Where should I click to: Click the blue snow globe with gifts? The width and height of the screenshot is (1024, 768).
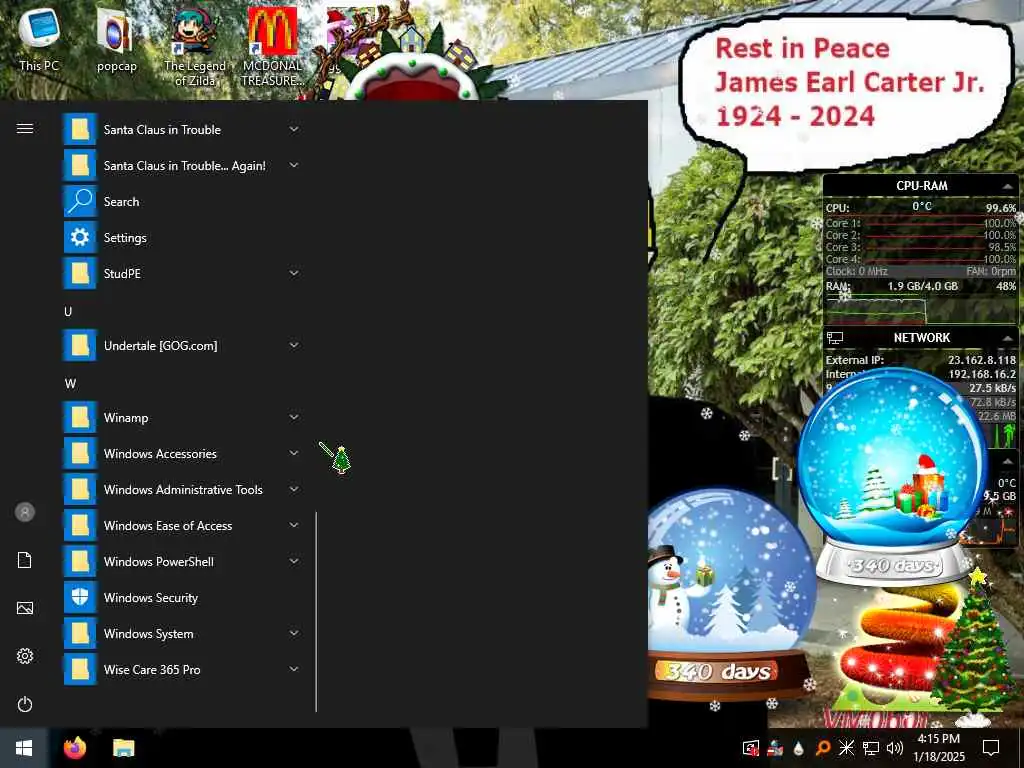(x=892, y=475)
